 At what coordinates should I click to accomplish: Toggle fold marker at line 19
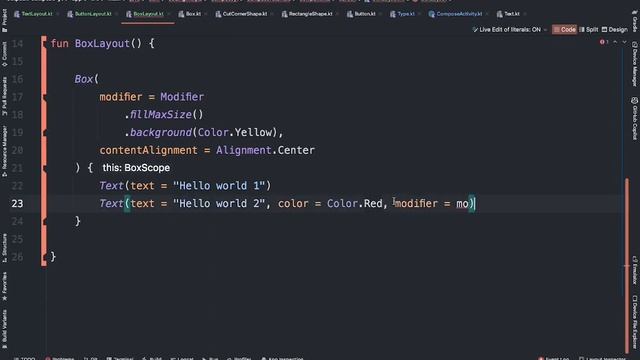(44, 133)
